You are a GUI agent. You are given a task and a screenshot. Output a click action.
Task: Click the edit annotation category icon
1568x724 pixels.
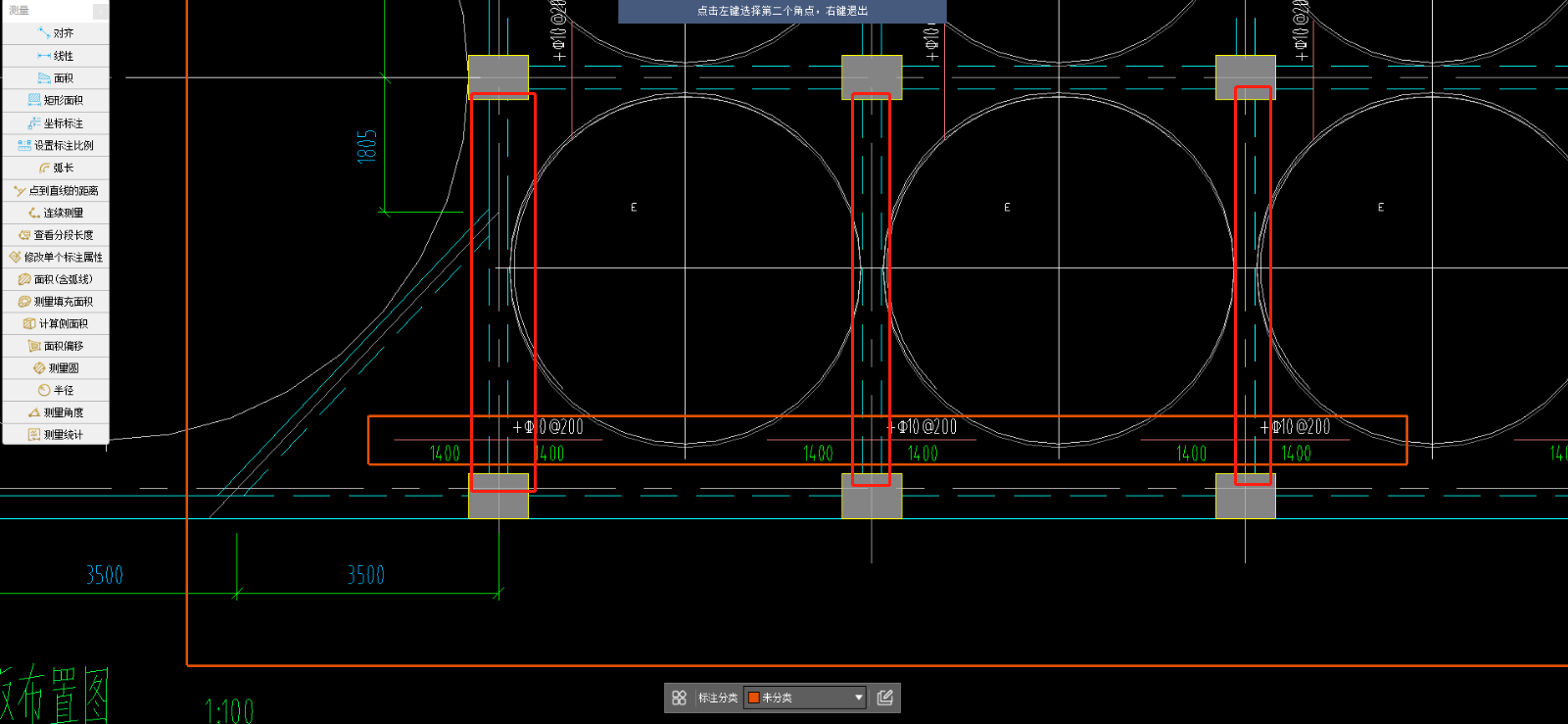click(x=885, y=698)
